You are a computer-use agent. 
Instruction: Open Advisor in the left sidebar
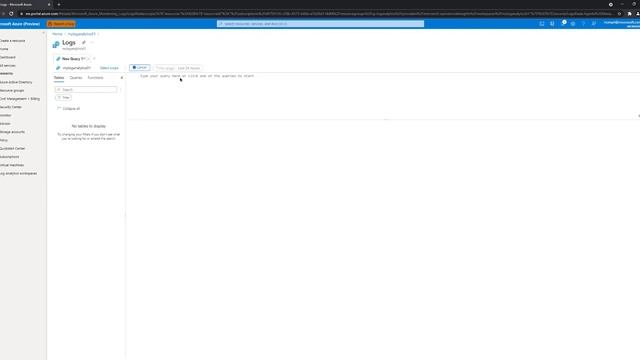coord(5,123)
